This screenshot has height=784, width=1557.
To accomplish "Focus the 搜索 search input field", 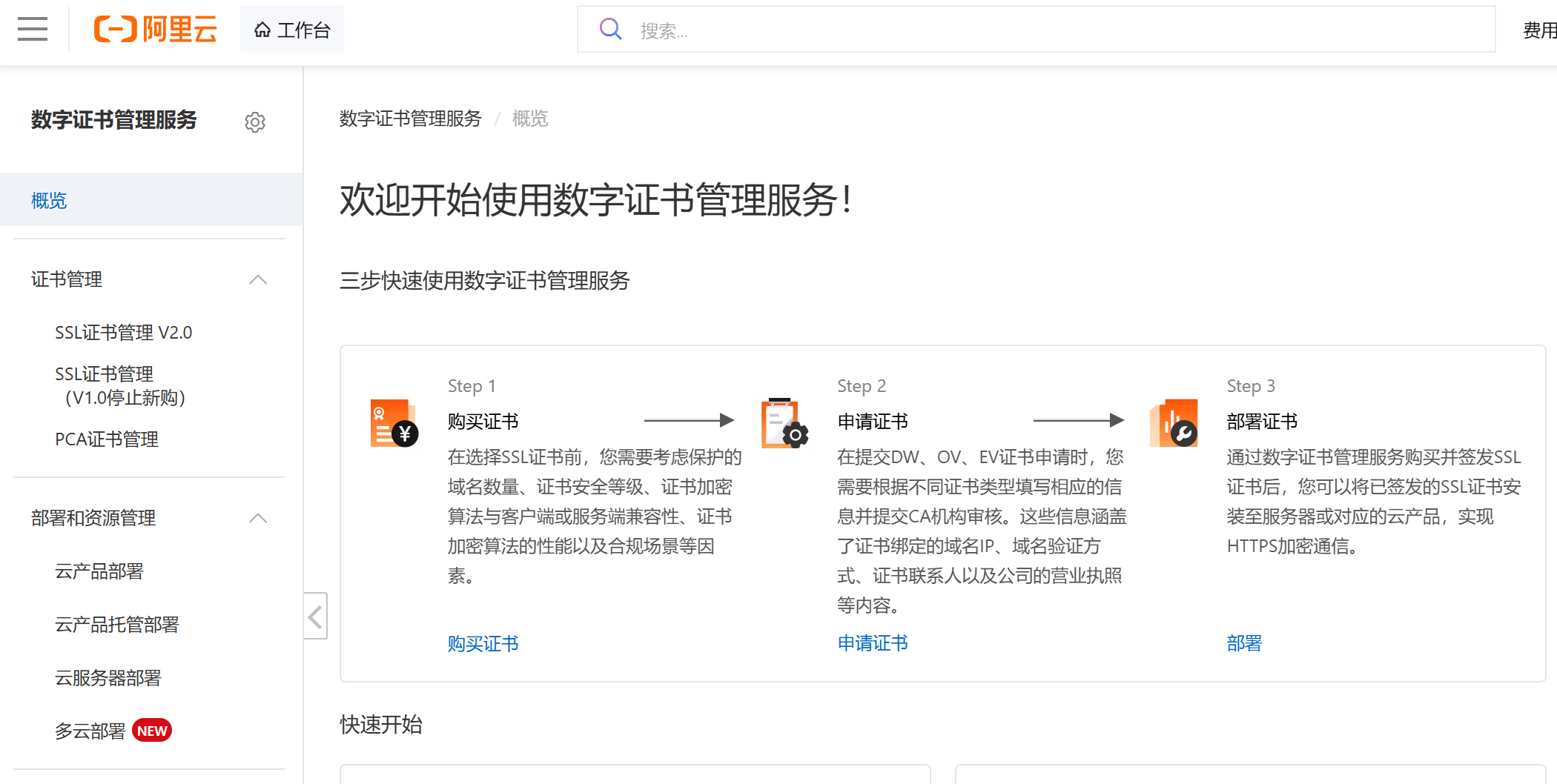I will coord(1037,30).
